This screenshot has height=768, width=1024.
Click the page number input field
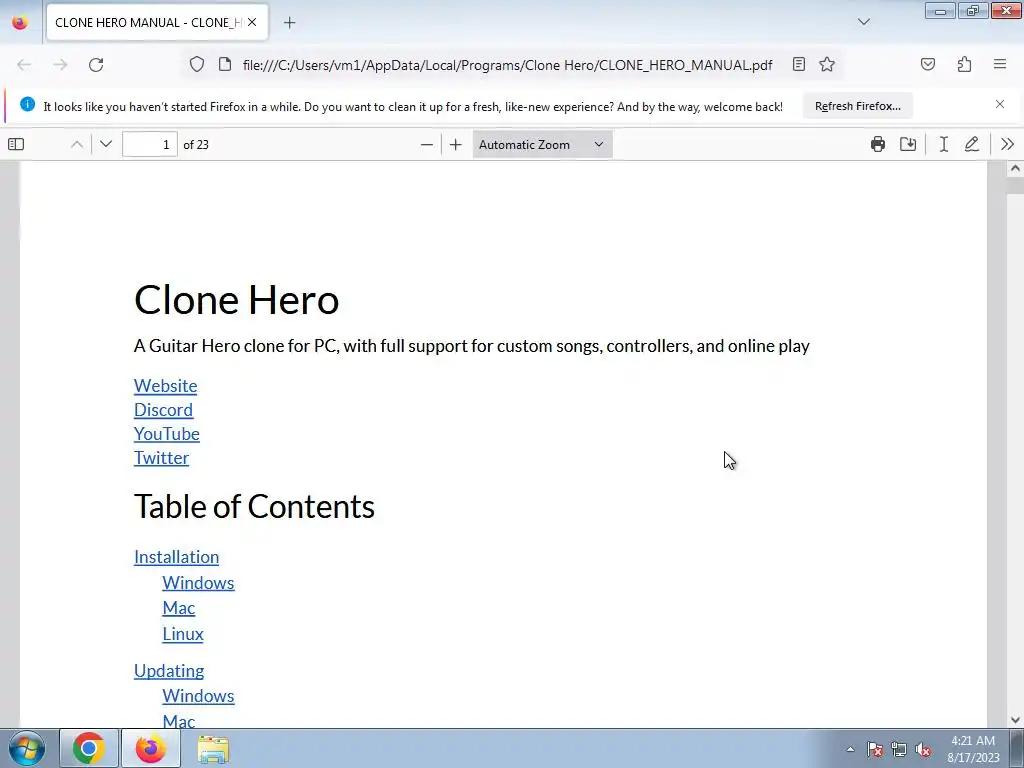150,144
